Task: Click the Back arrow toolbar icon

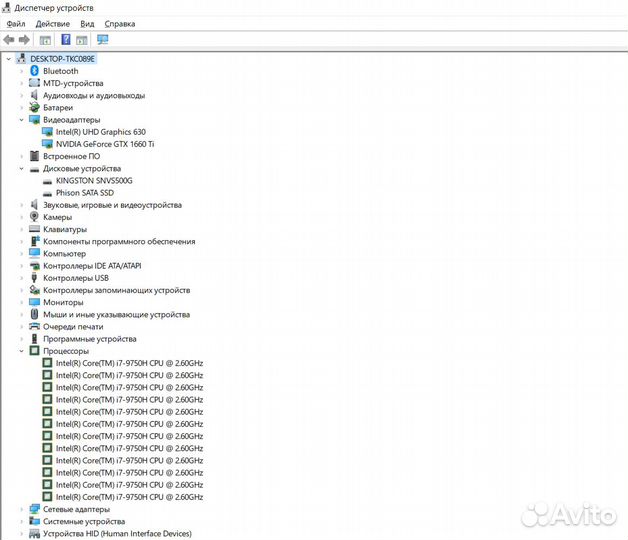Action: pyautogui.click(x=9, y=40)
